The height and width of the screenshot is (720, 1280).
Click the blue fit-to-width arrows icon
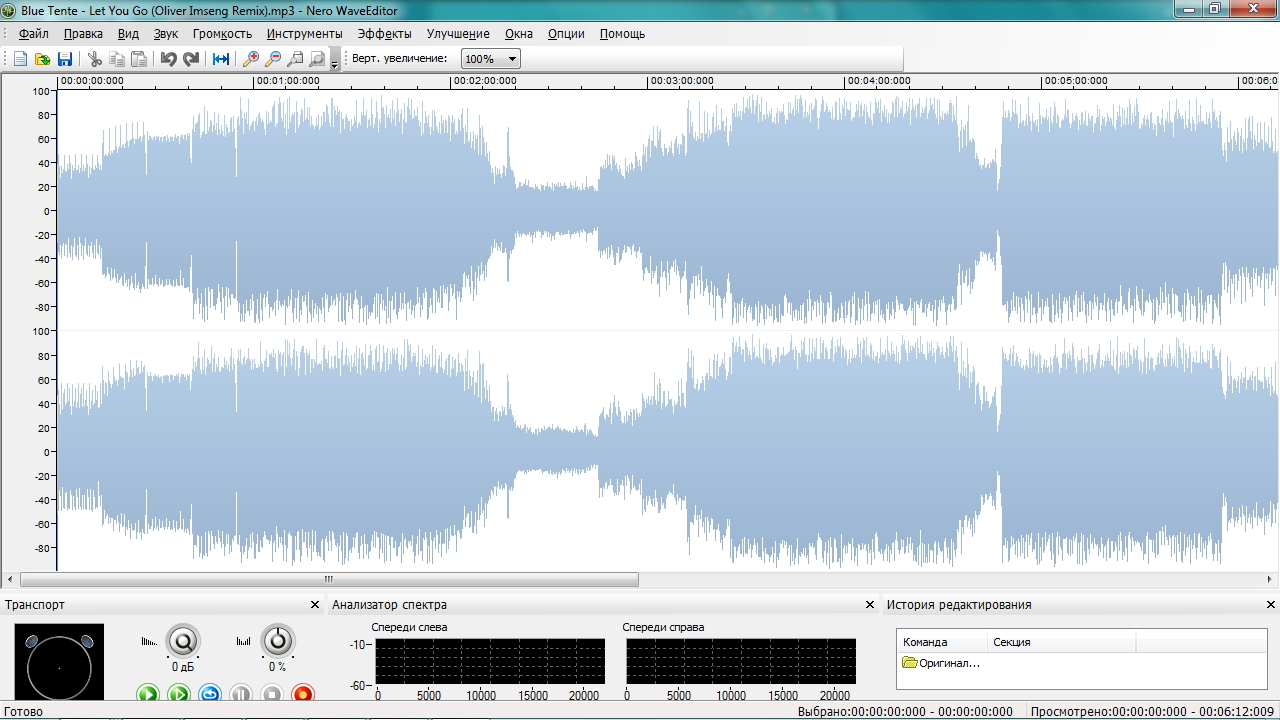click(x=221, y=59)
